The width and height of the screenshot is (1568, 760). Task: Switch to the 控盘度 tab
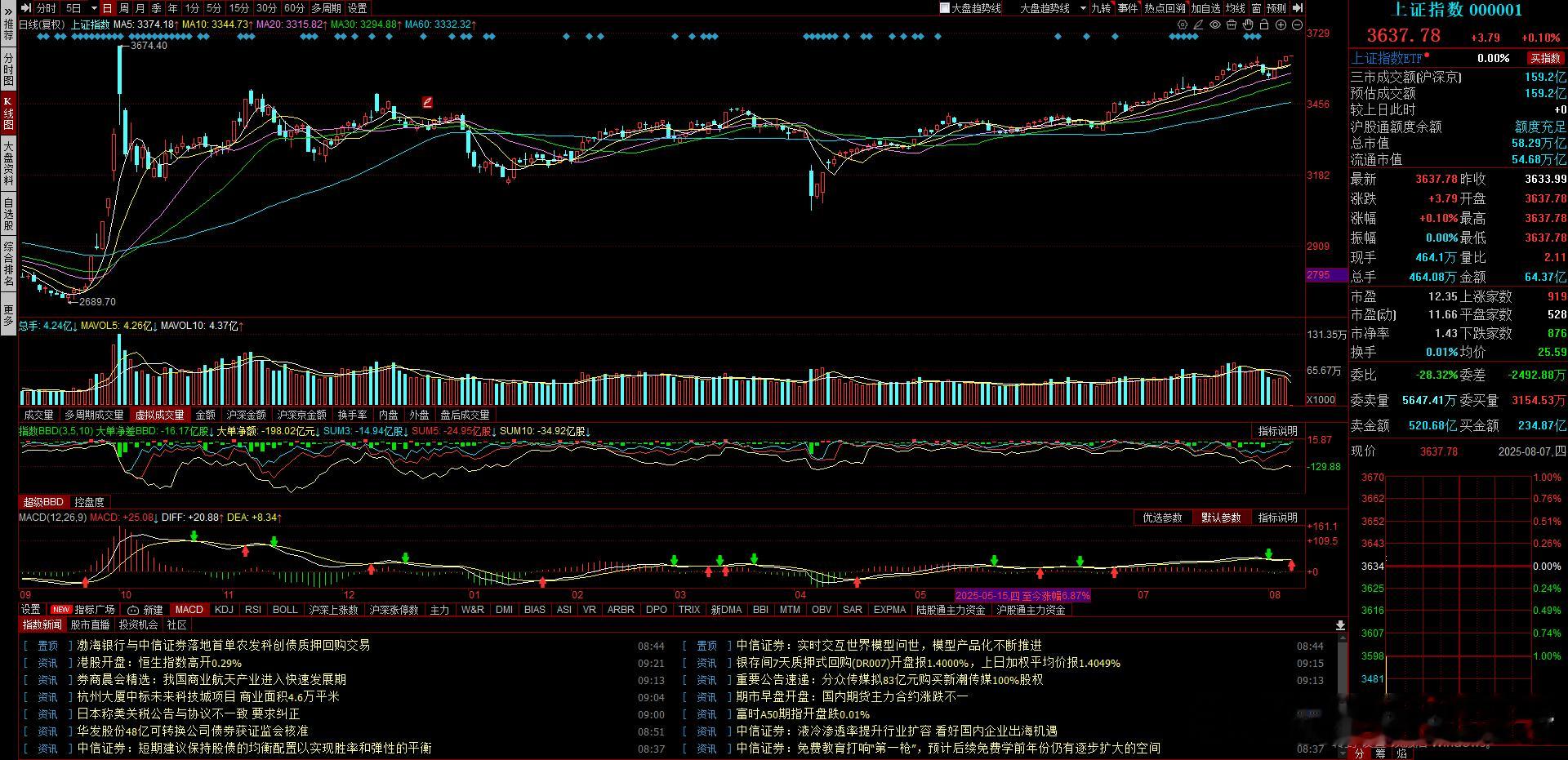(x=89, y=502)
